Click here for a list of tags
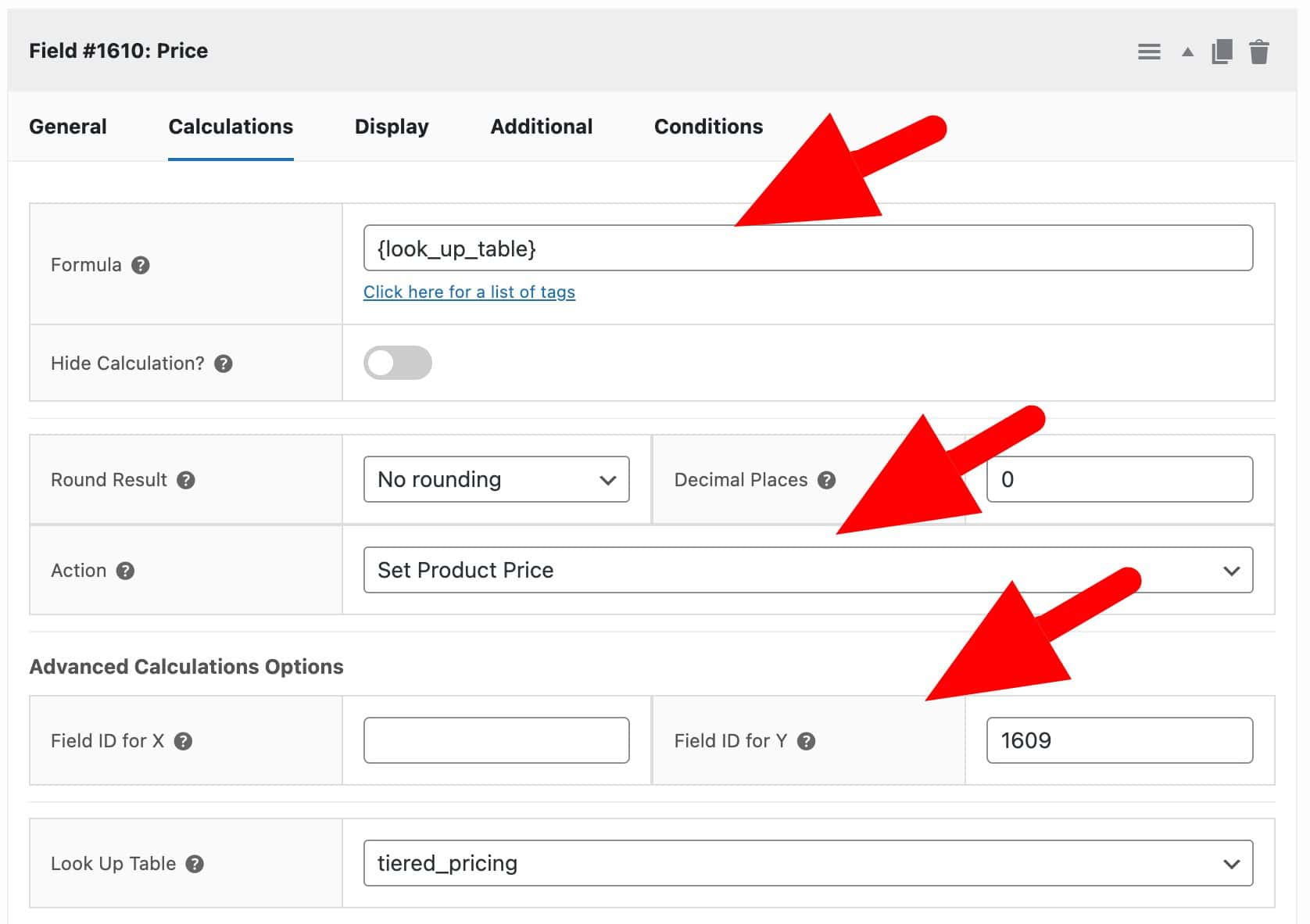This screenshot has width=1310, height=924. (x=469, y=292)
